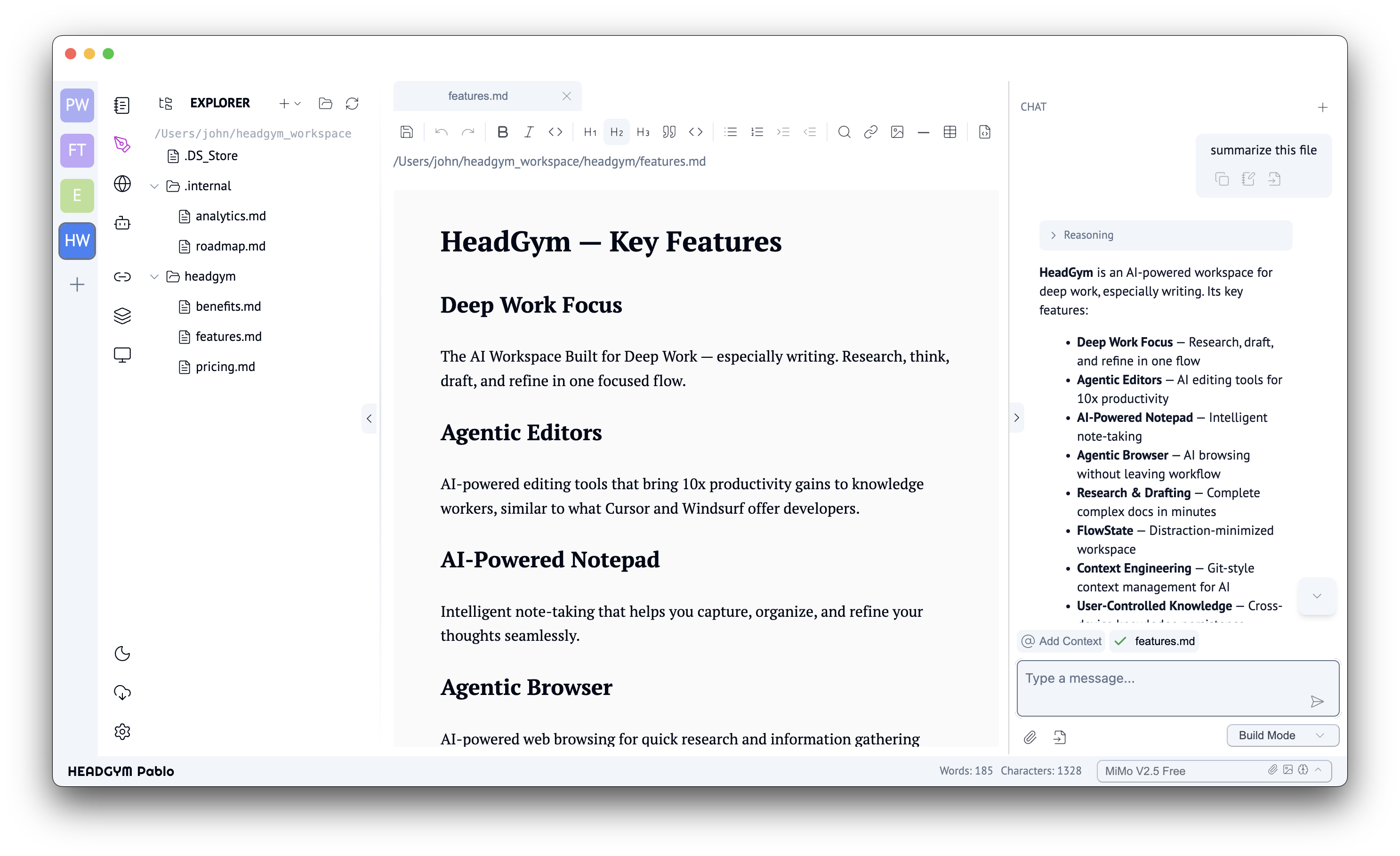Viewport: 1400px width, 856px height.
Task: Collapse the Explorer panel with the left chevron
Action: [x=370, y=419]
